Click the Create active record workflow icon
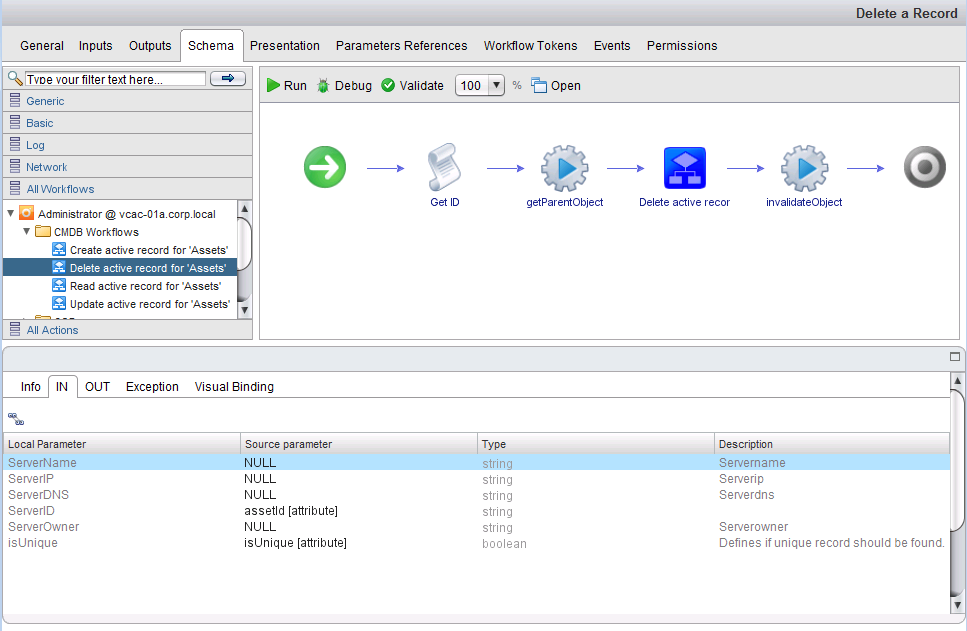 tap(59, 249)
